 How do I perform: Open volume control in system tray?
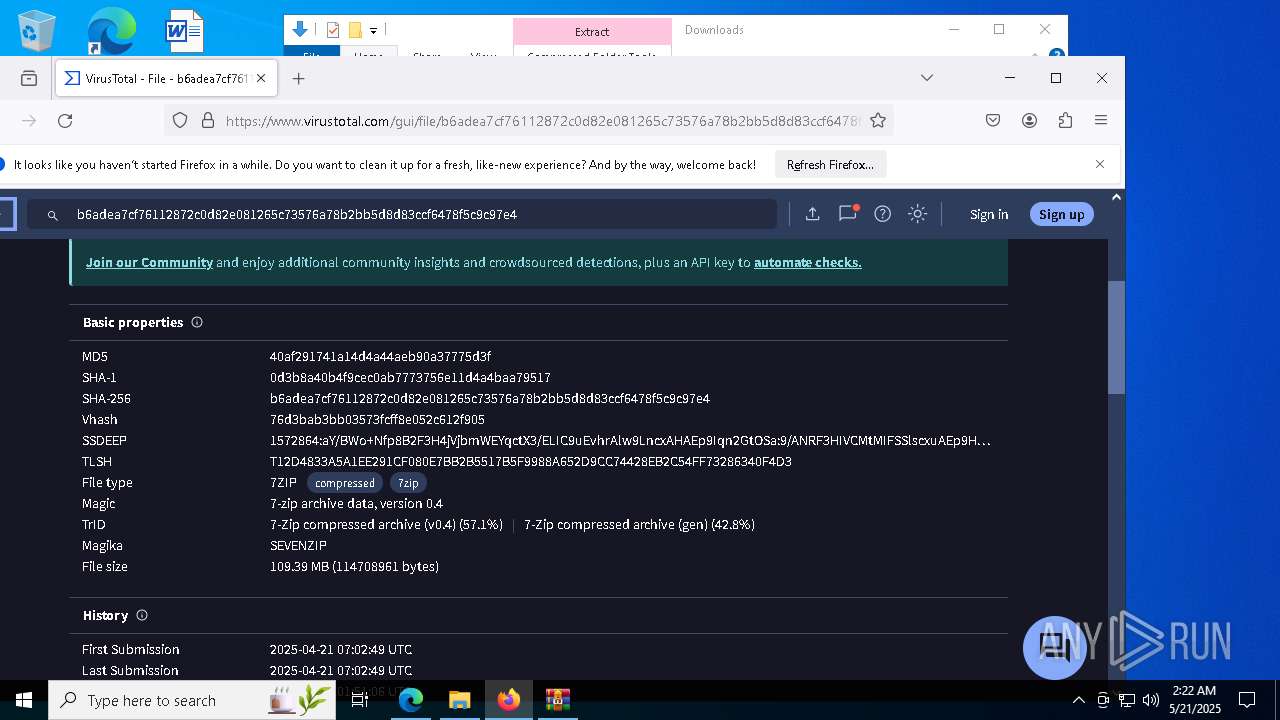pyautogui.click(x=1151, y=700)
